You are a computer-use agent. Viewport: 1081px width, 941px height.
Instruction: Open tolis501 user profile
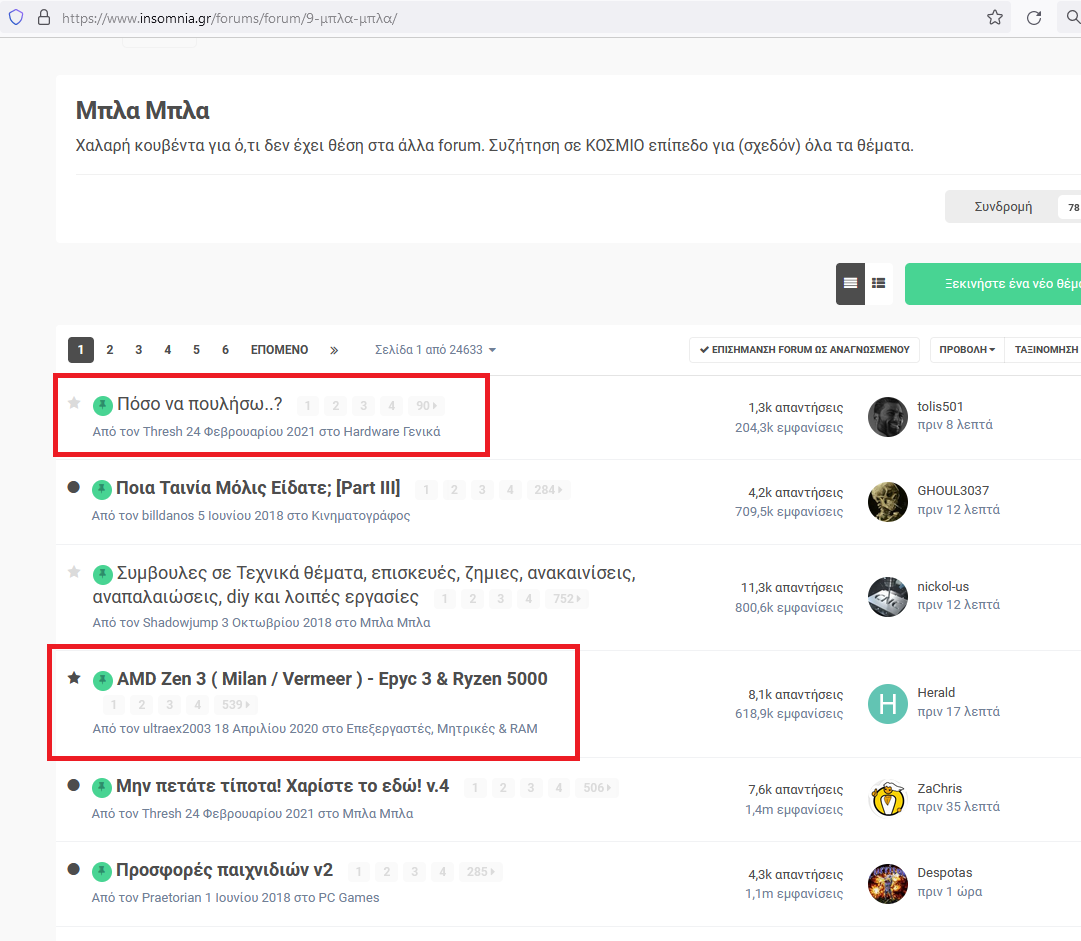point(940,407)
